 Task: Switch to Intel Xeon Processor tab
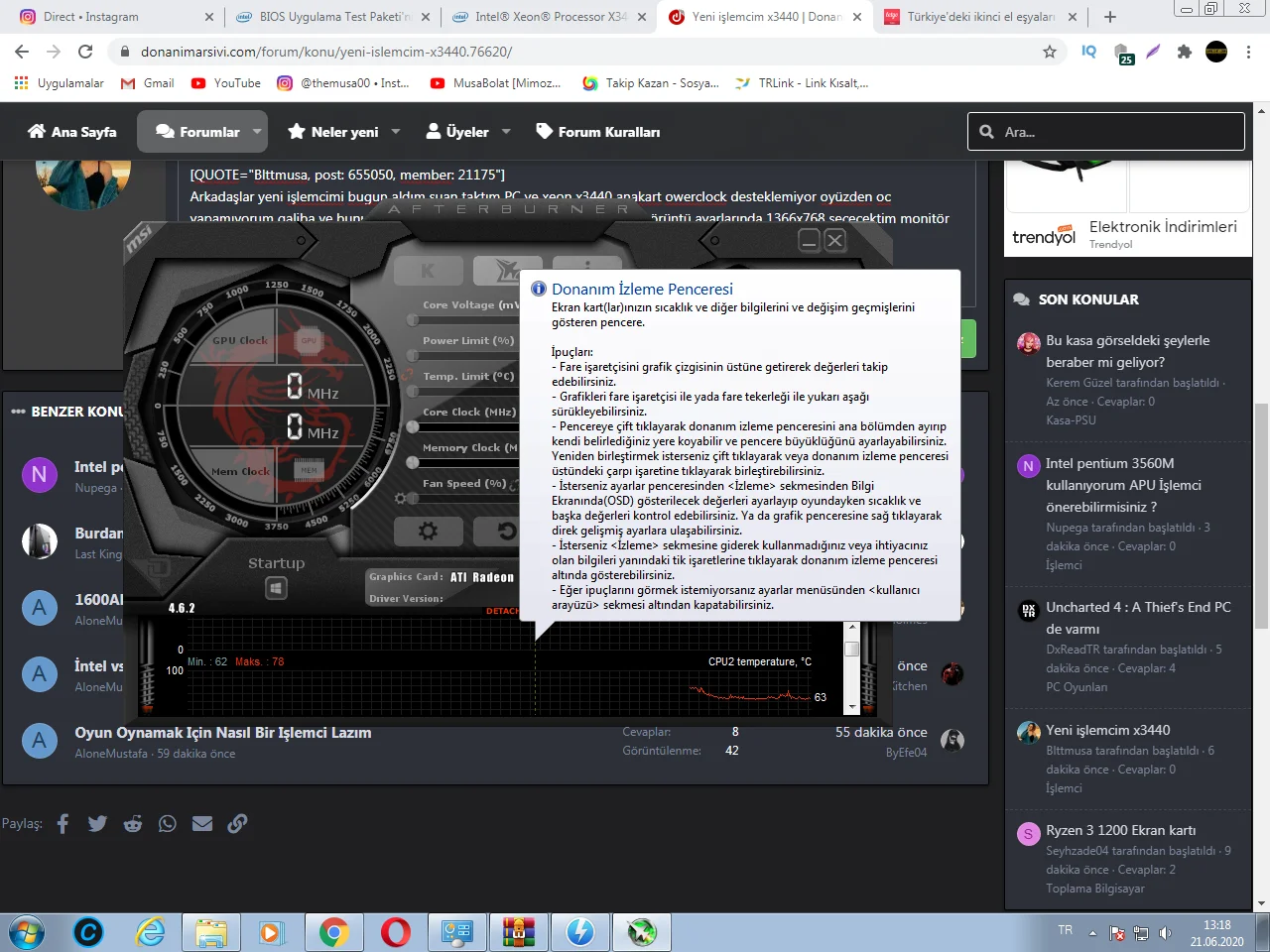(x=548, y=17)
